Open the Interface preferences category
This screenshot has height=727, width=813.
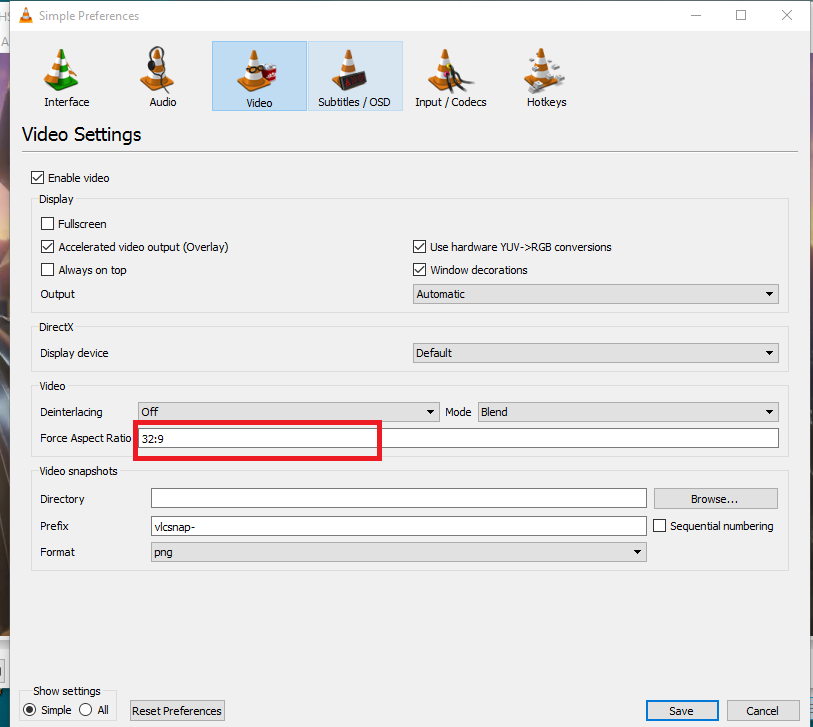(66, 77)
